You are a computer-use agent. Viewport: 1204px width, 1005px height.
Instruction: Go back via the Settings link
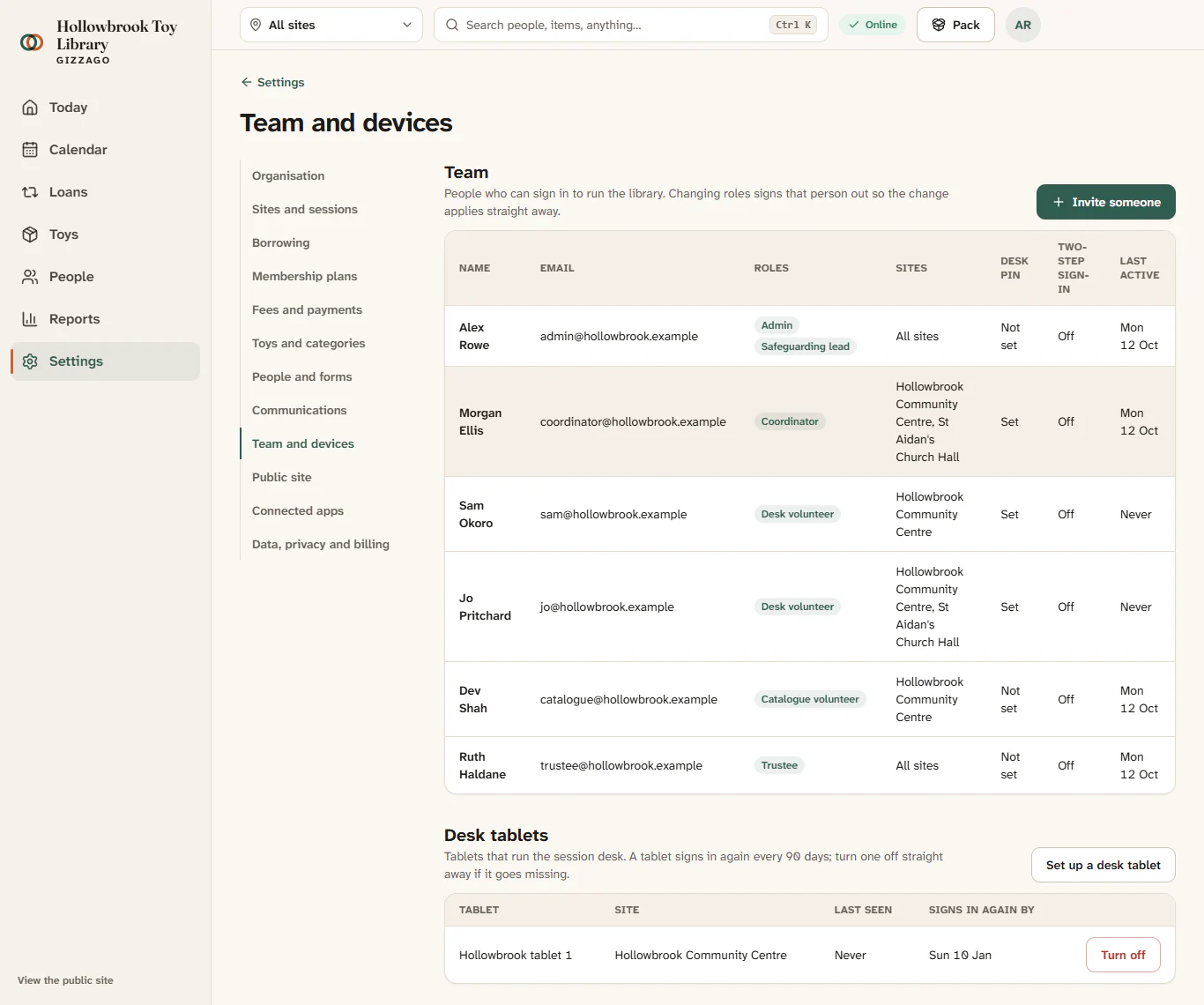272,82
